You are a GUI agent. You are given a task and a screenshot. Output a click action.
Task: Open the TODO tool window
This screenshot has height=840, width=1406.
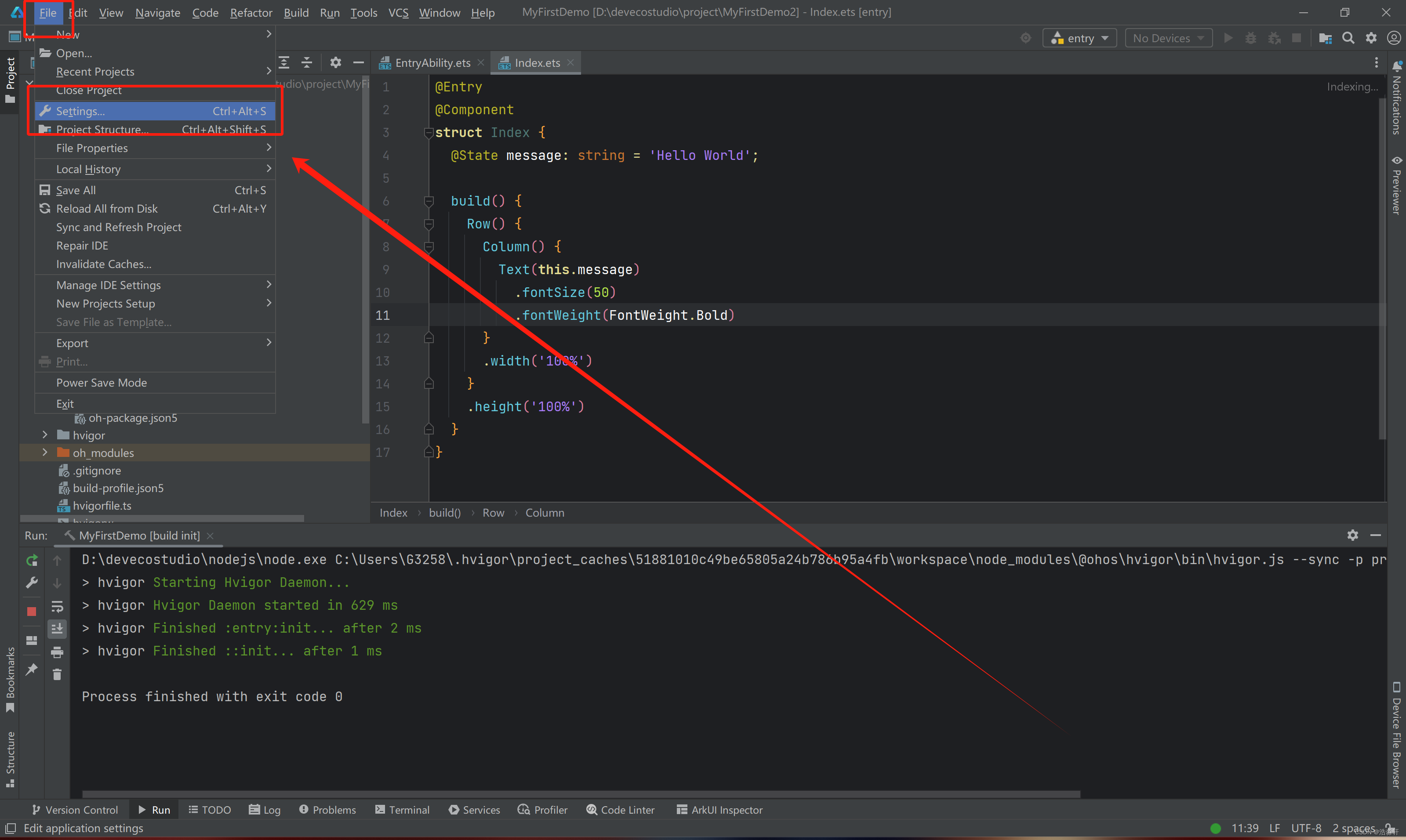pos(210,809)
